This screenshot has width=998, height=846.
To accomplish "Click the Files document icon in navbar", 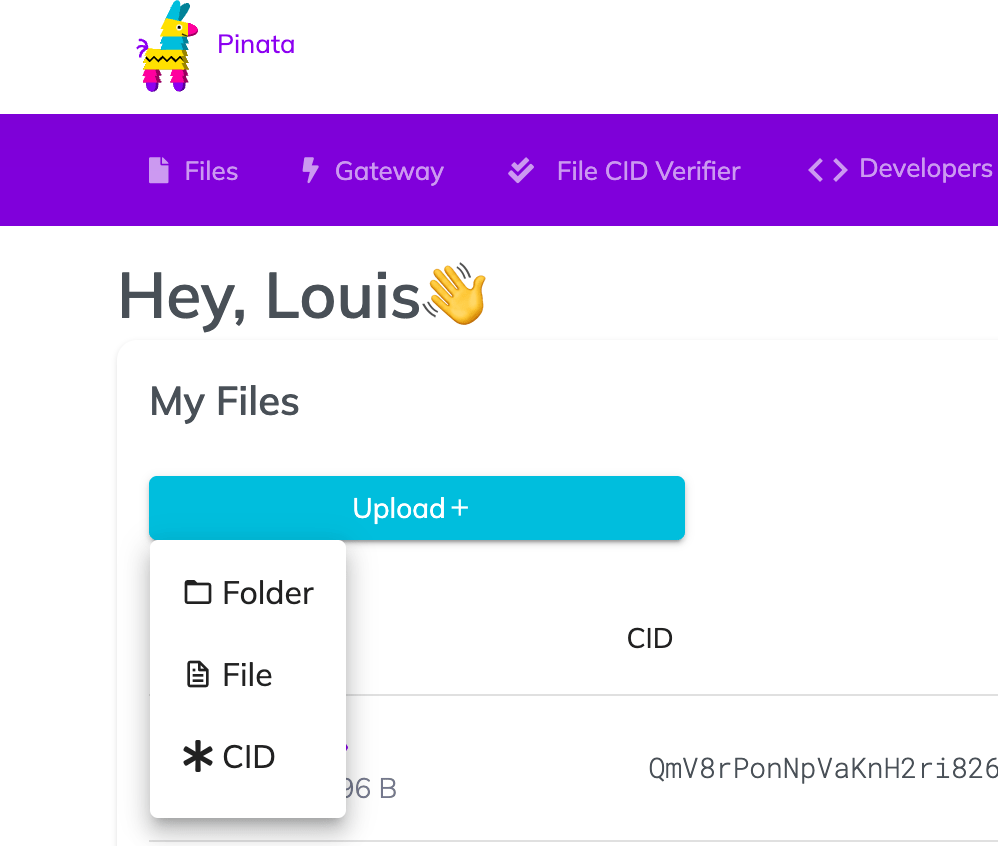I will [x=158, y=171].
